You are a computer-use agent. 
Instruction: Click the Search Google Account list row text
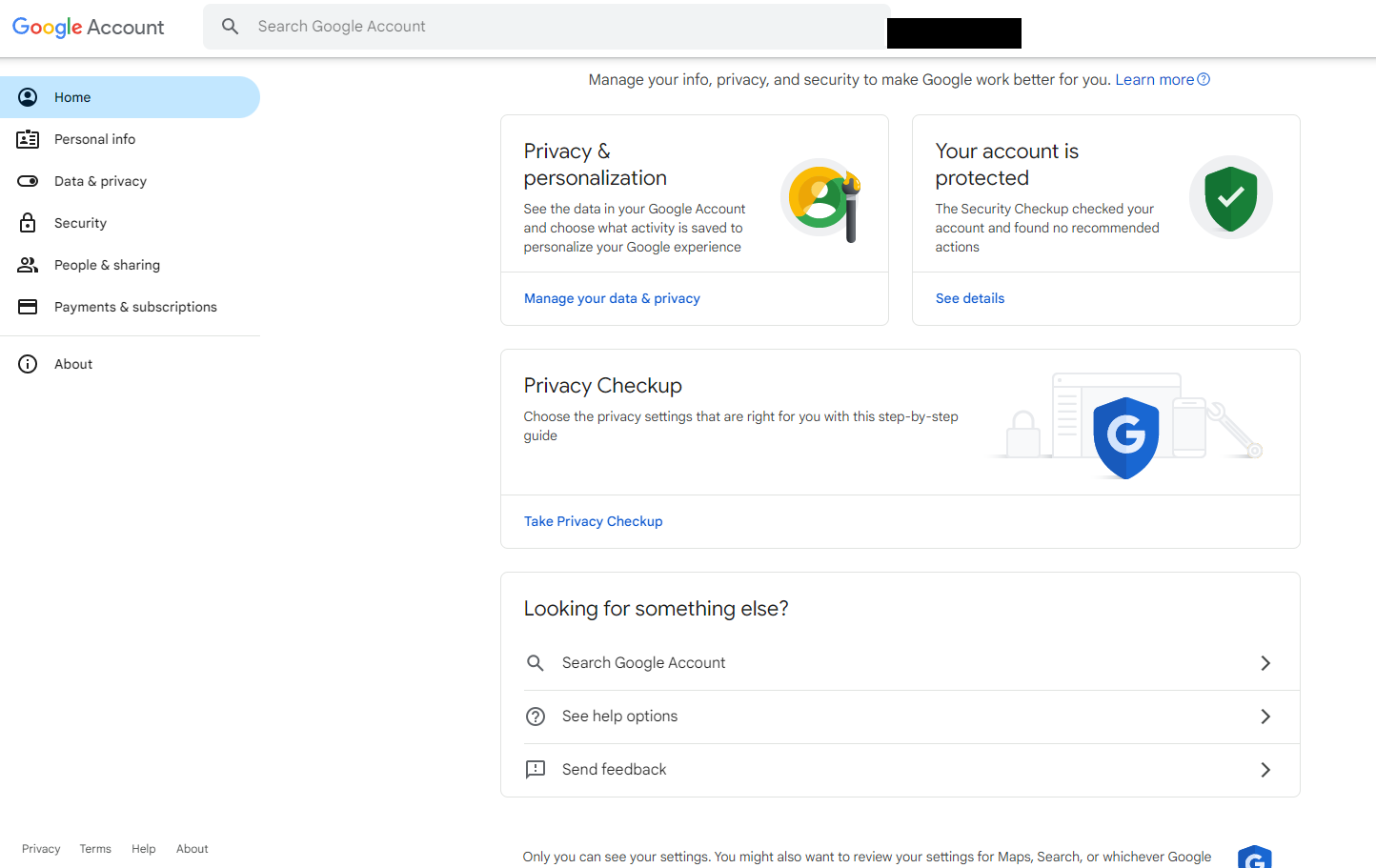pyautogui.click(x=643, y=663)
